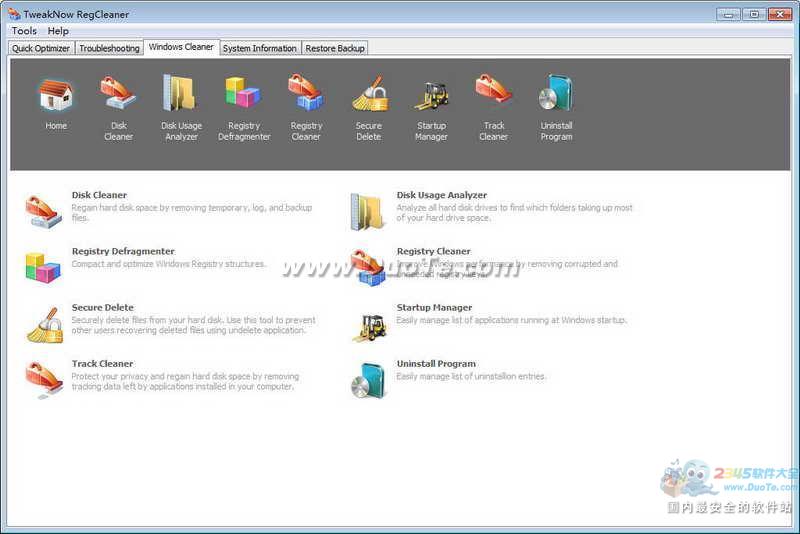Click text 'Compact and optimize Windows Registry structures.'
The height and width of the screenshot is (534, 800).
[x=168, y=264]
